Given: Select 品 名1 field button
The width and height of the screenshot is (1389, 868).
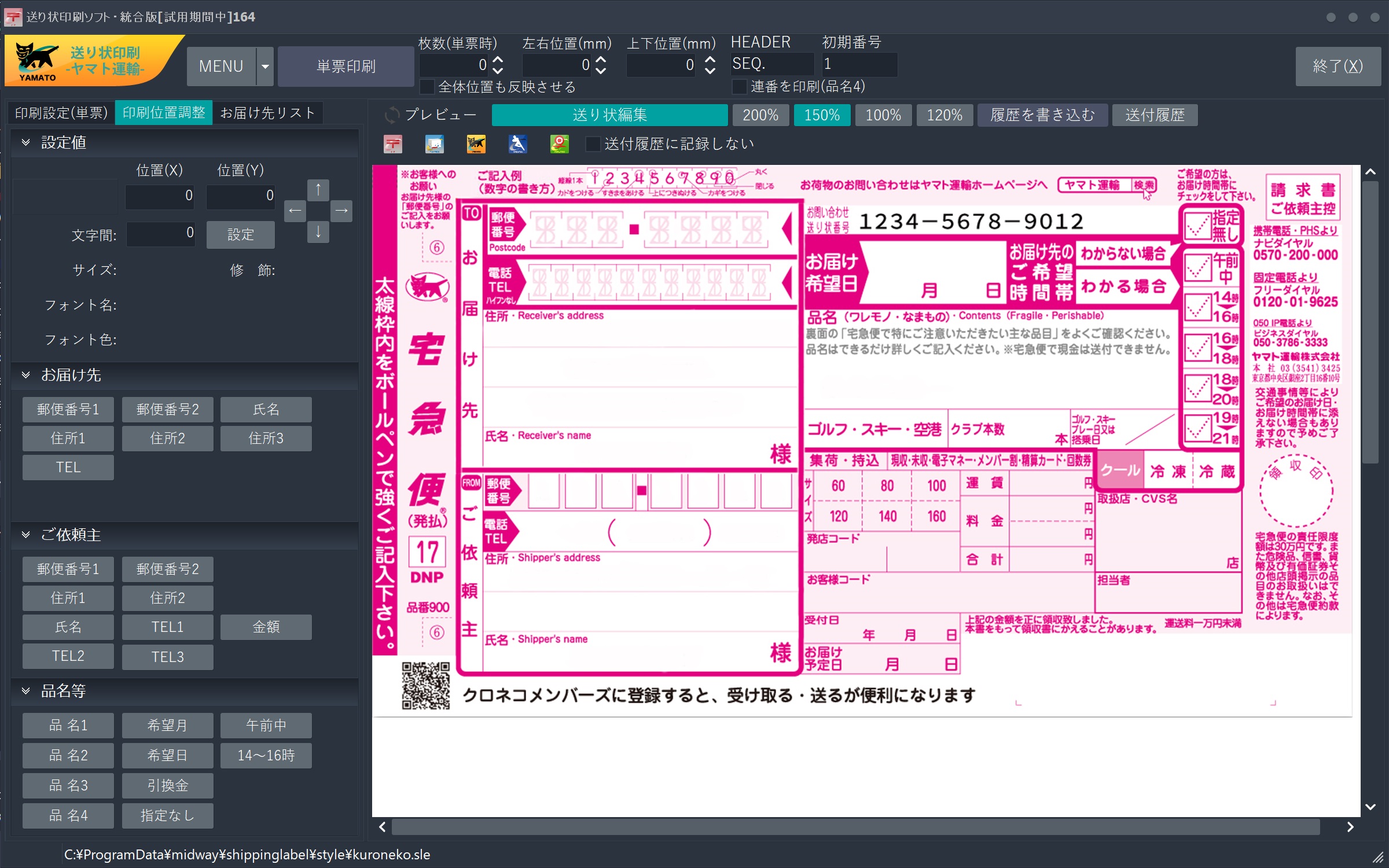Looking at the screenshot, I should [68, 726].
